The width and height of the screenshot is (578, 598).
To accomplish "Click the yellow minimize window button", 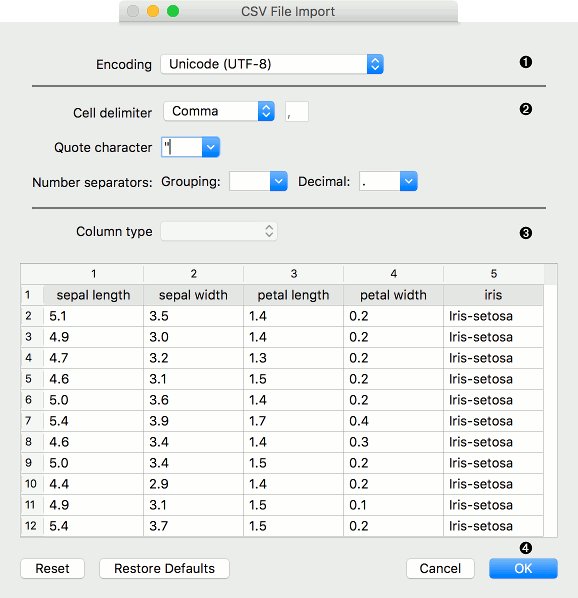I will 153,11.
